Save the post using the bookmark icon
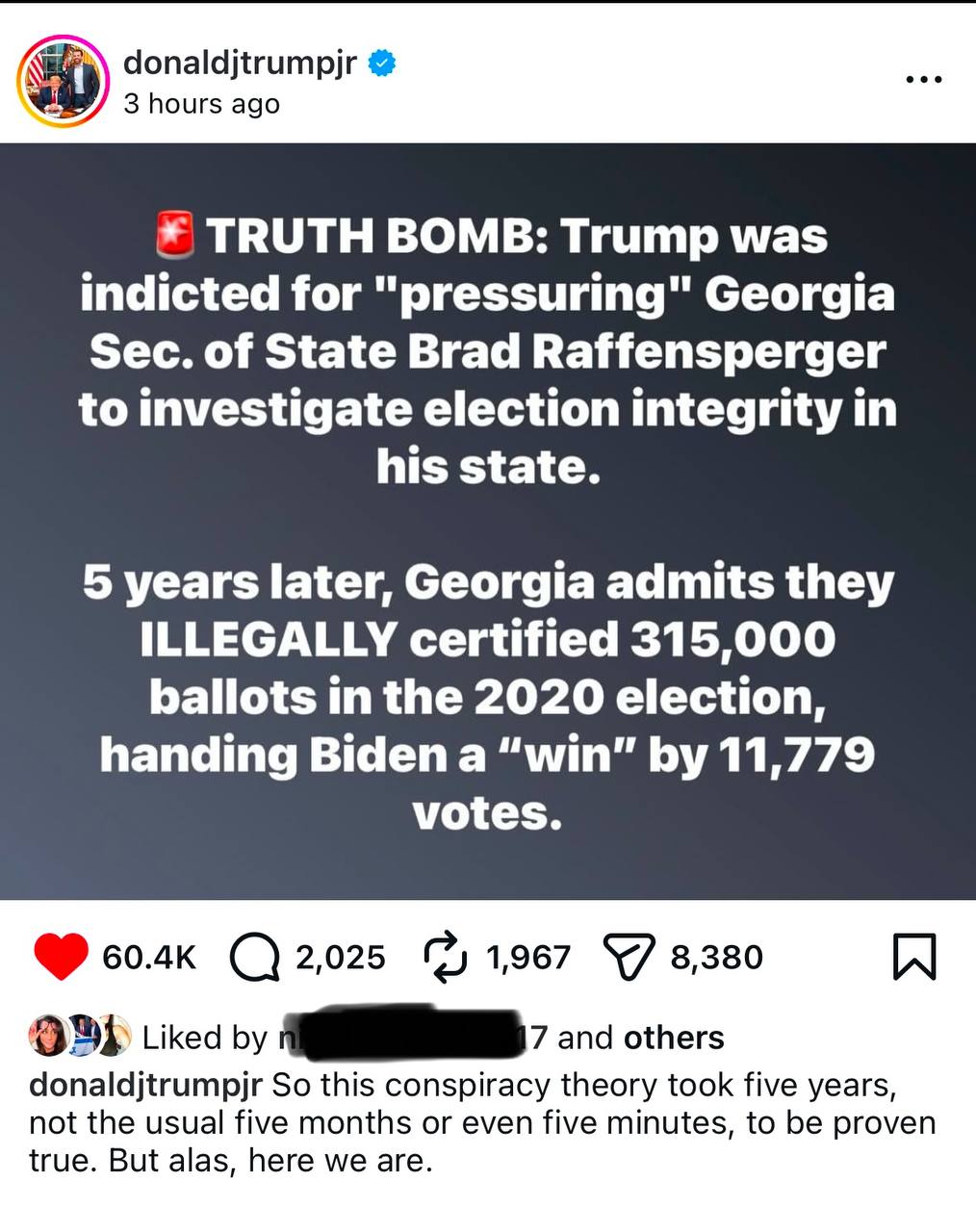The image size is (976, 1232). (x=914, y=957)
